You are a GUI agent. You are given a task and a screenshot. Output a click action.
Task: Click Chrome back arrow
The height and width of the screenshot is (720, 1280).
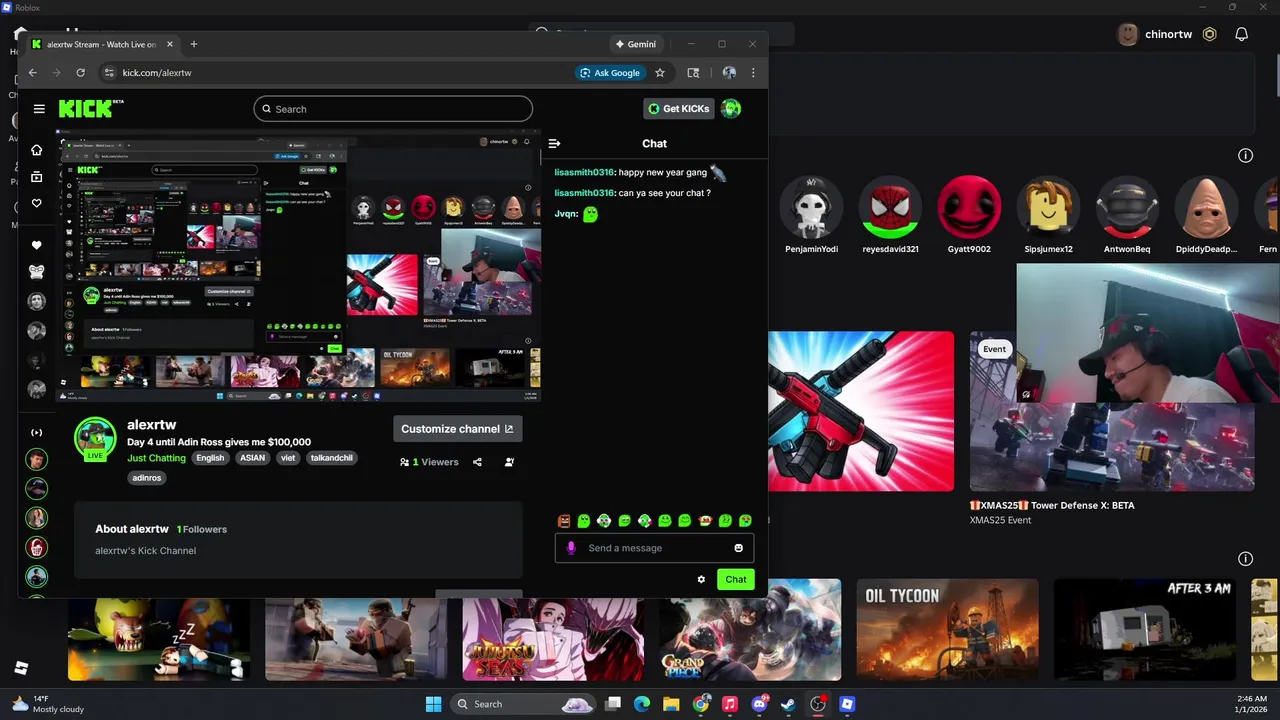(33, 73)
